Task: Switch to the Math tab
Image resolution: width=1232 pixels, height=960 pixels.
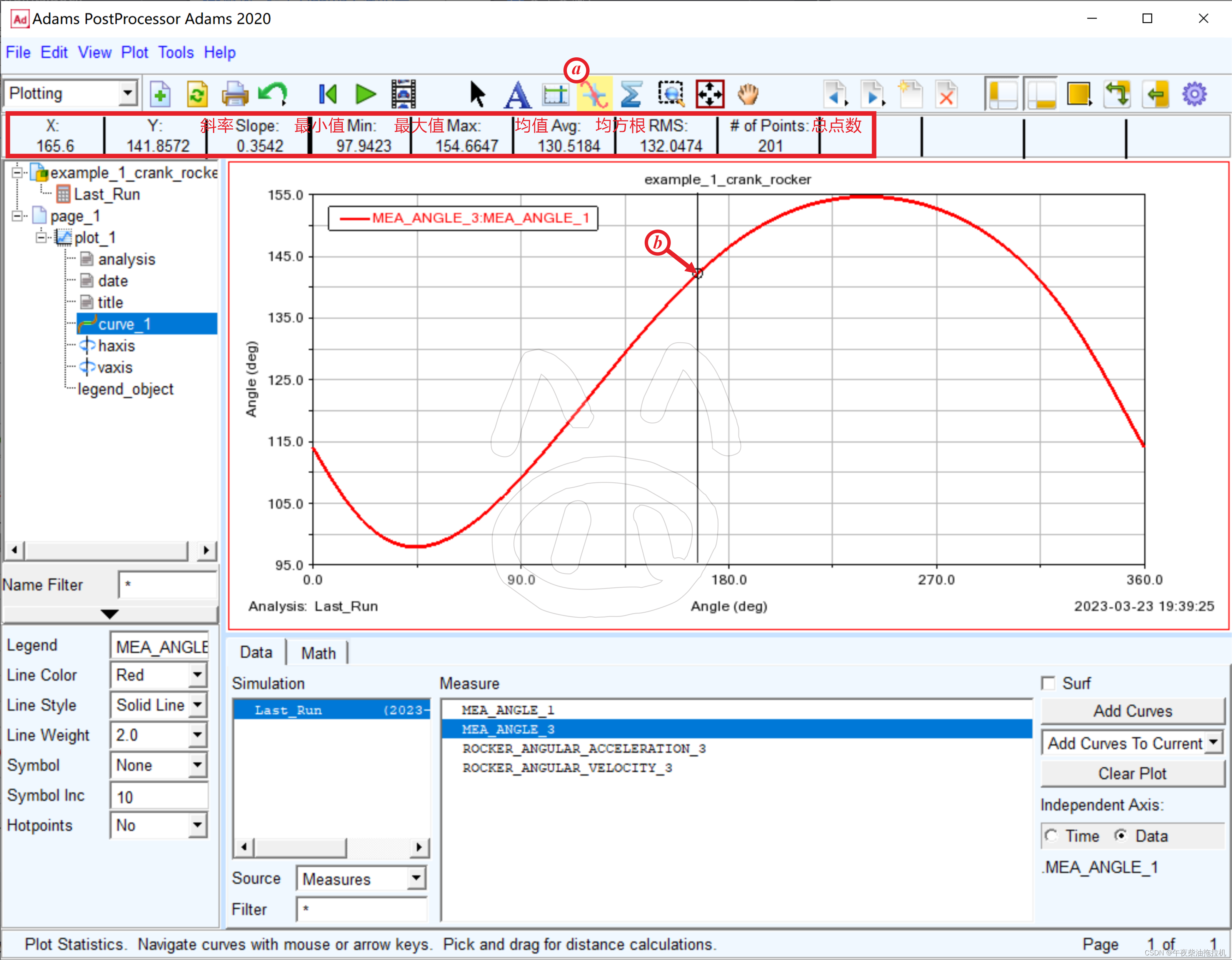Action: coord(318,653)
